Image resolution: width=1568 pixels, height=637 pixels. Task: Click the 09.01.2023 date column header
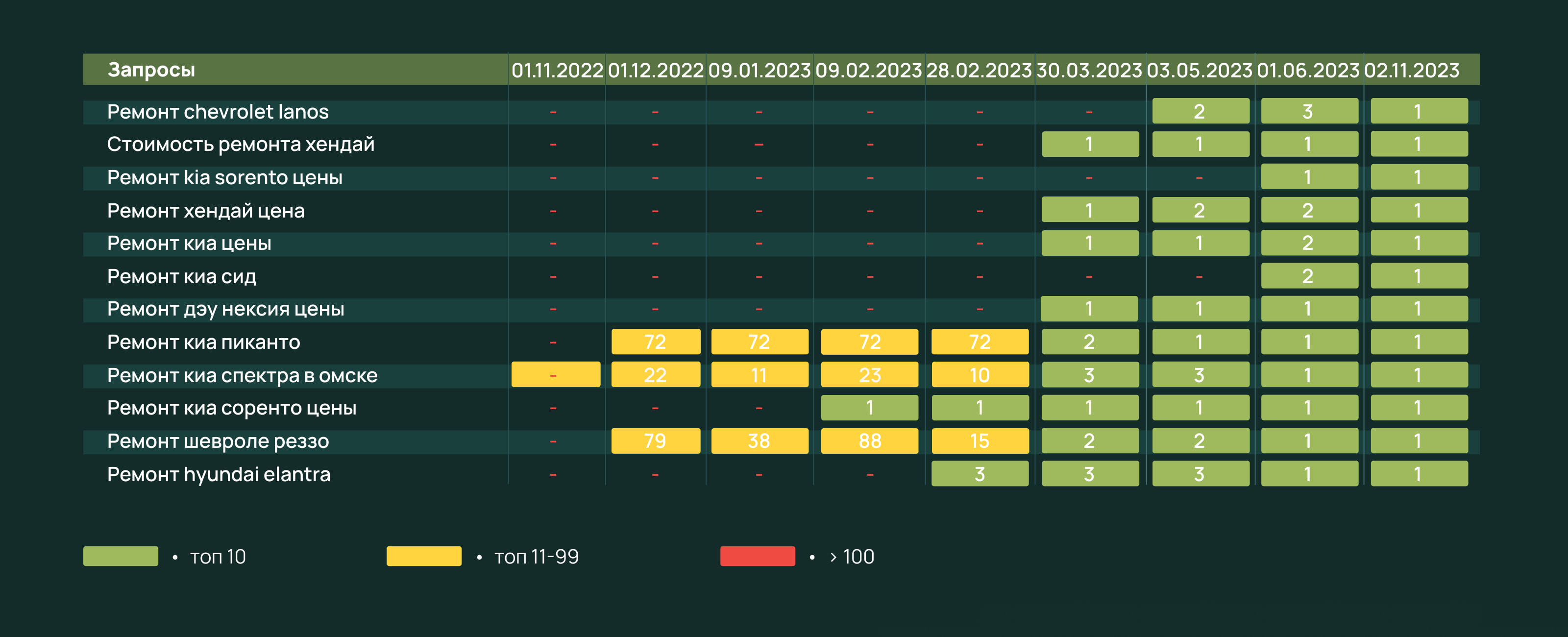coord(759,71)
